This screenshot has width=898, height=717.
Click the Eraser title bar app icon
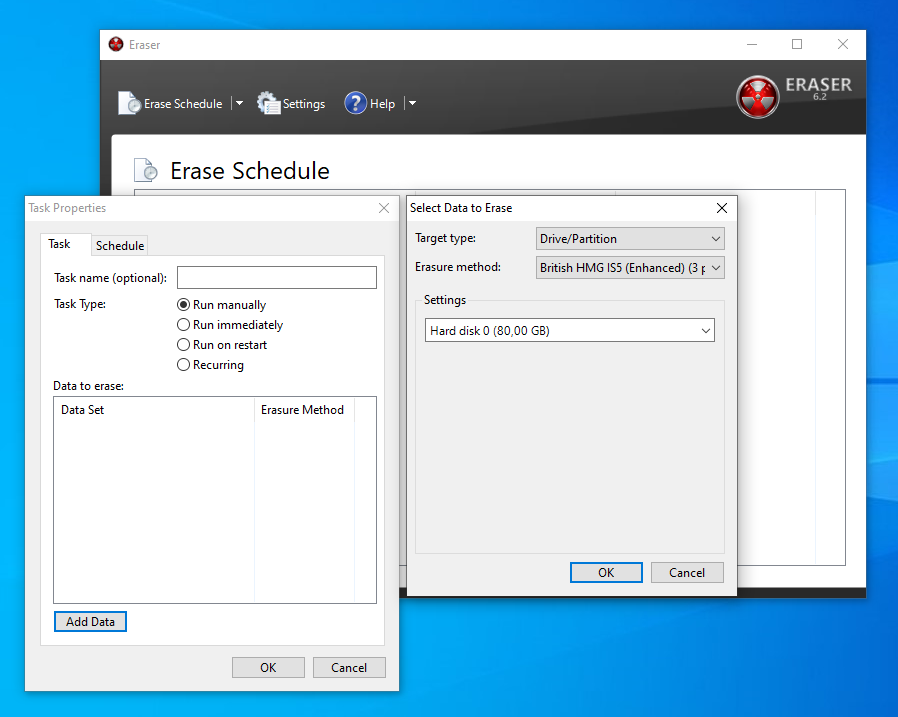point(116,44)
